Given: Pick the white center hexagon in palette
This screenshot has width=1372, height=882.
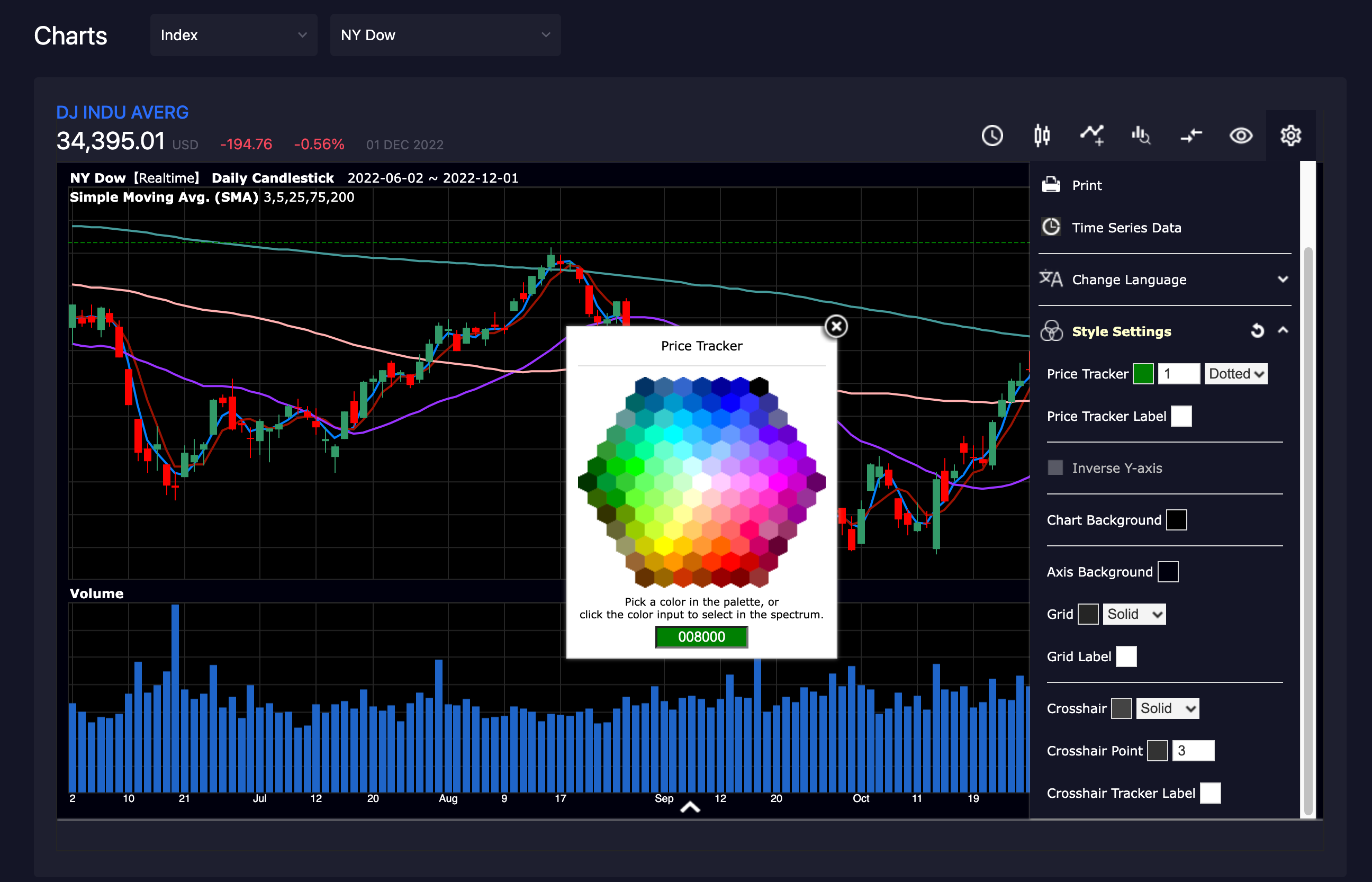Looking at the screenshot, I should pyautogui.click(x=701, y=482).
